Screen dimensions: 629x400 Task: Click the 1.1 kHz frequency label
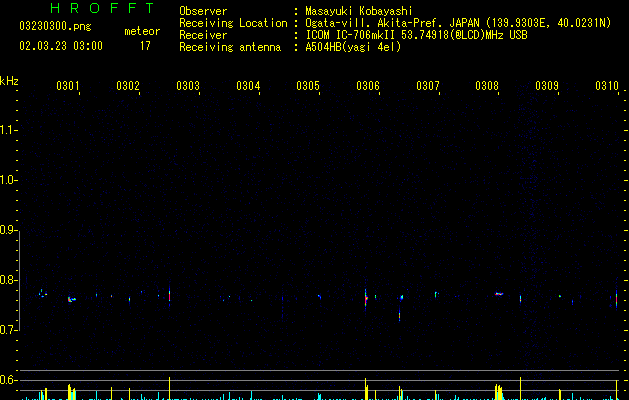pyautogui.click(x=8, y=130)
